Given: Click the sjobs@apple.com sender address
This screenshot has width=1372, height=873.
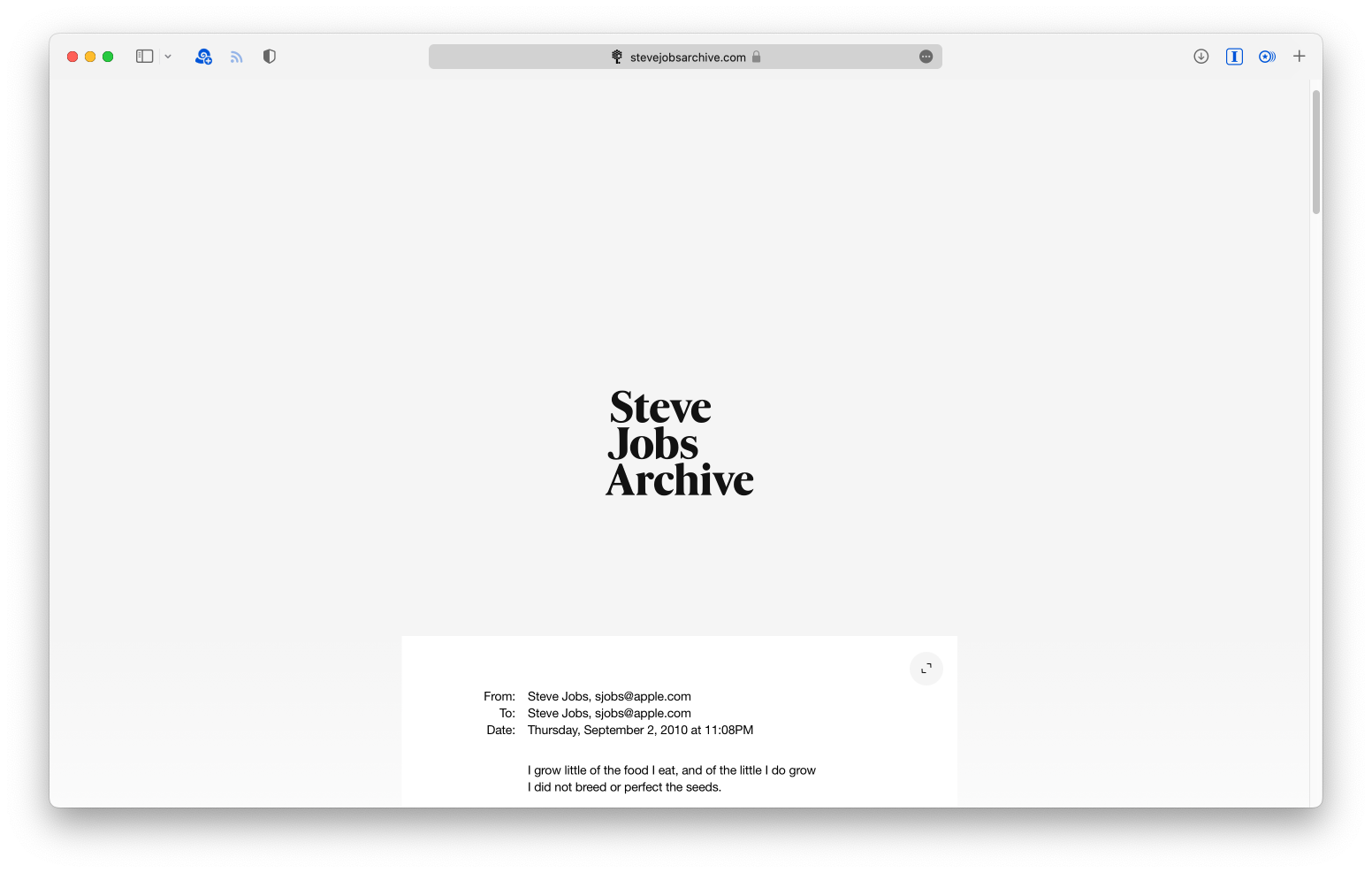Looking at the screenshot, I should coord(644,696).
